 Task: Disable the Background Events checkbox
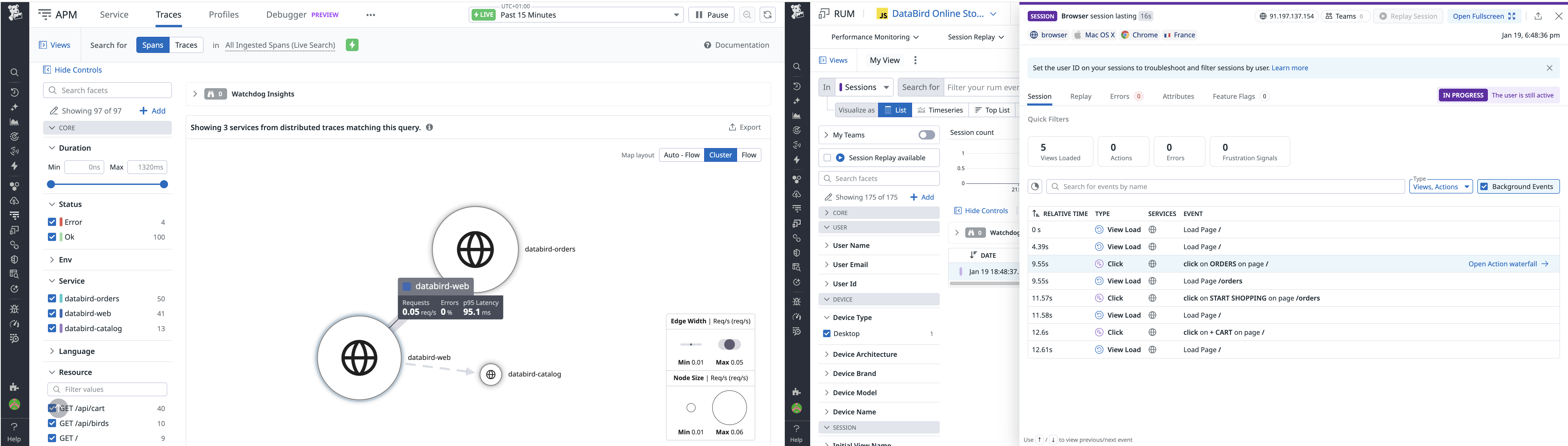(x=1484, y=187)
